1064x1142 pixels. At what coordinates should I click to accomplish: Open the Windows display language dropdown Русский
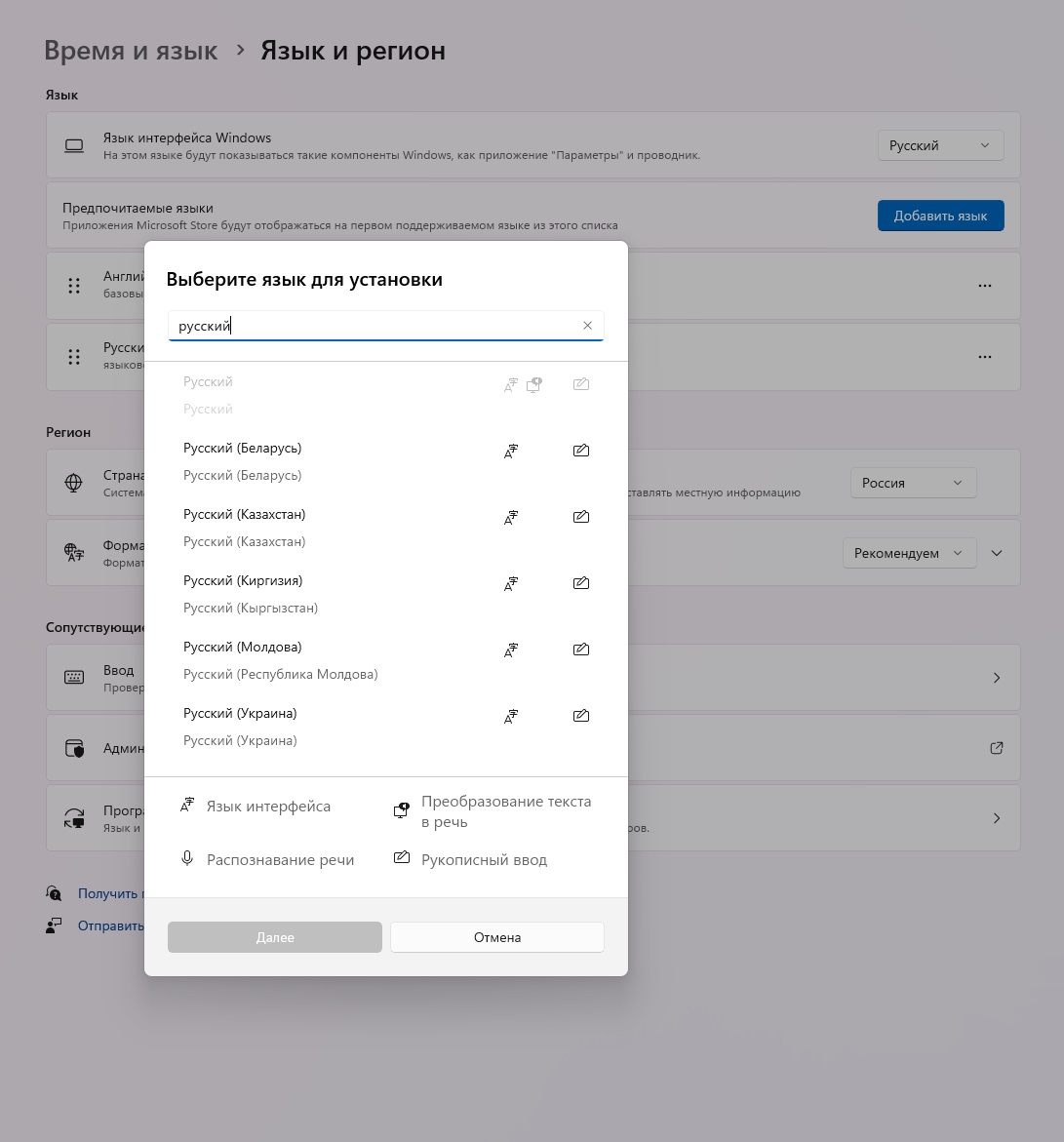click(x=939, y=145)
